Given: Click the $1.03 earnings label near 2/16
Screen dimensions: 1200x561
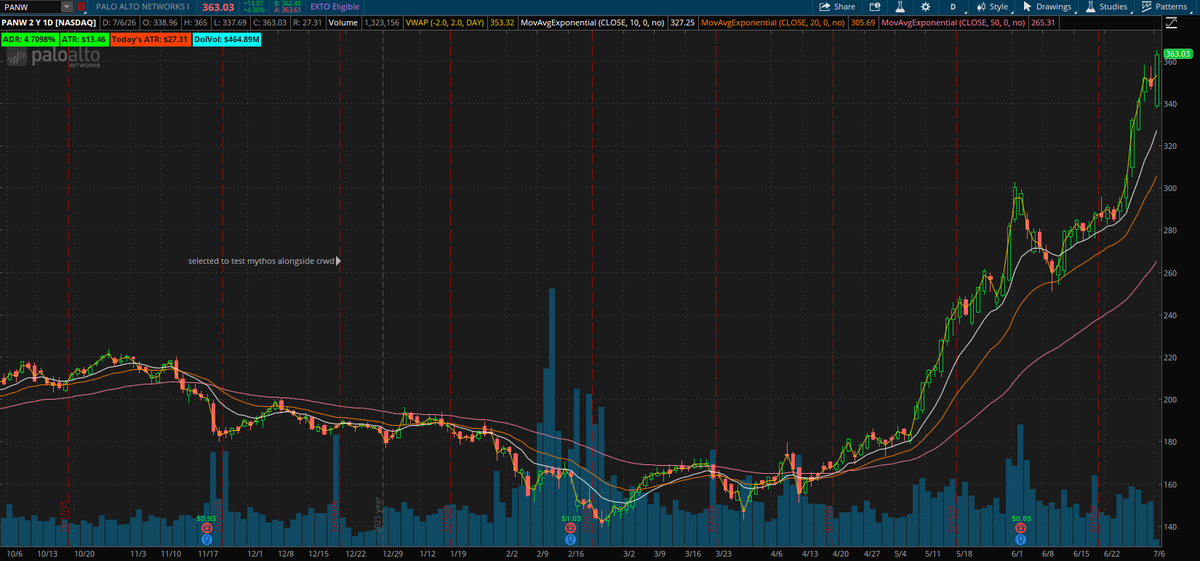Looking at the screenshot, I should (x=571, y=518).
